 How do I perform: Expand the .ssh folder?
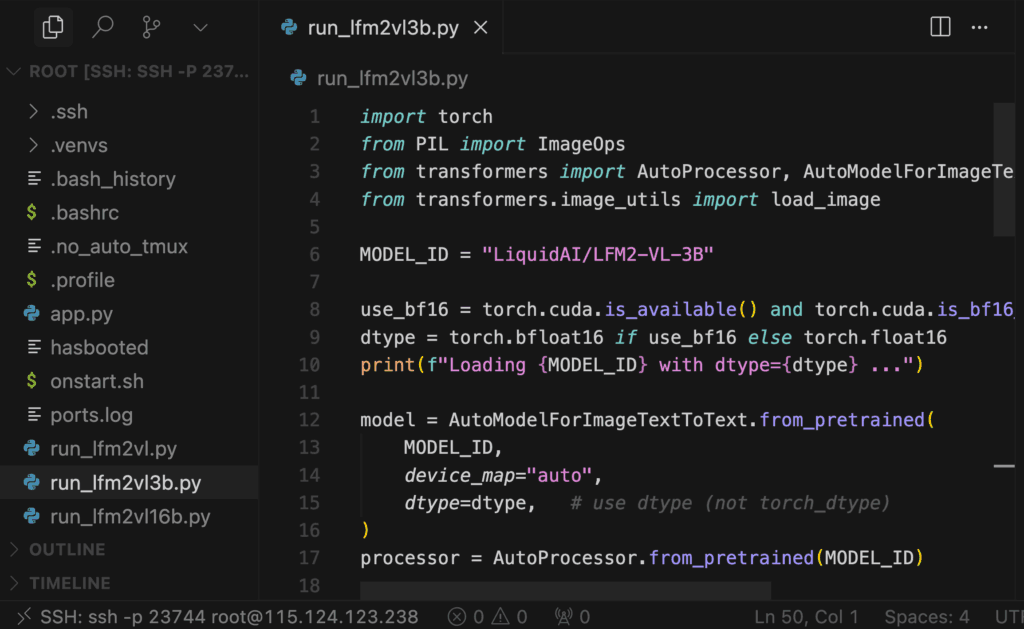pos(69,111)
